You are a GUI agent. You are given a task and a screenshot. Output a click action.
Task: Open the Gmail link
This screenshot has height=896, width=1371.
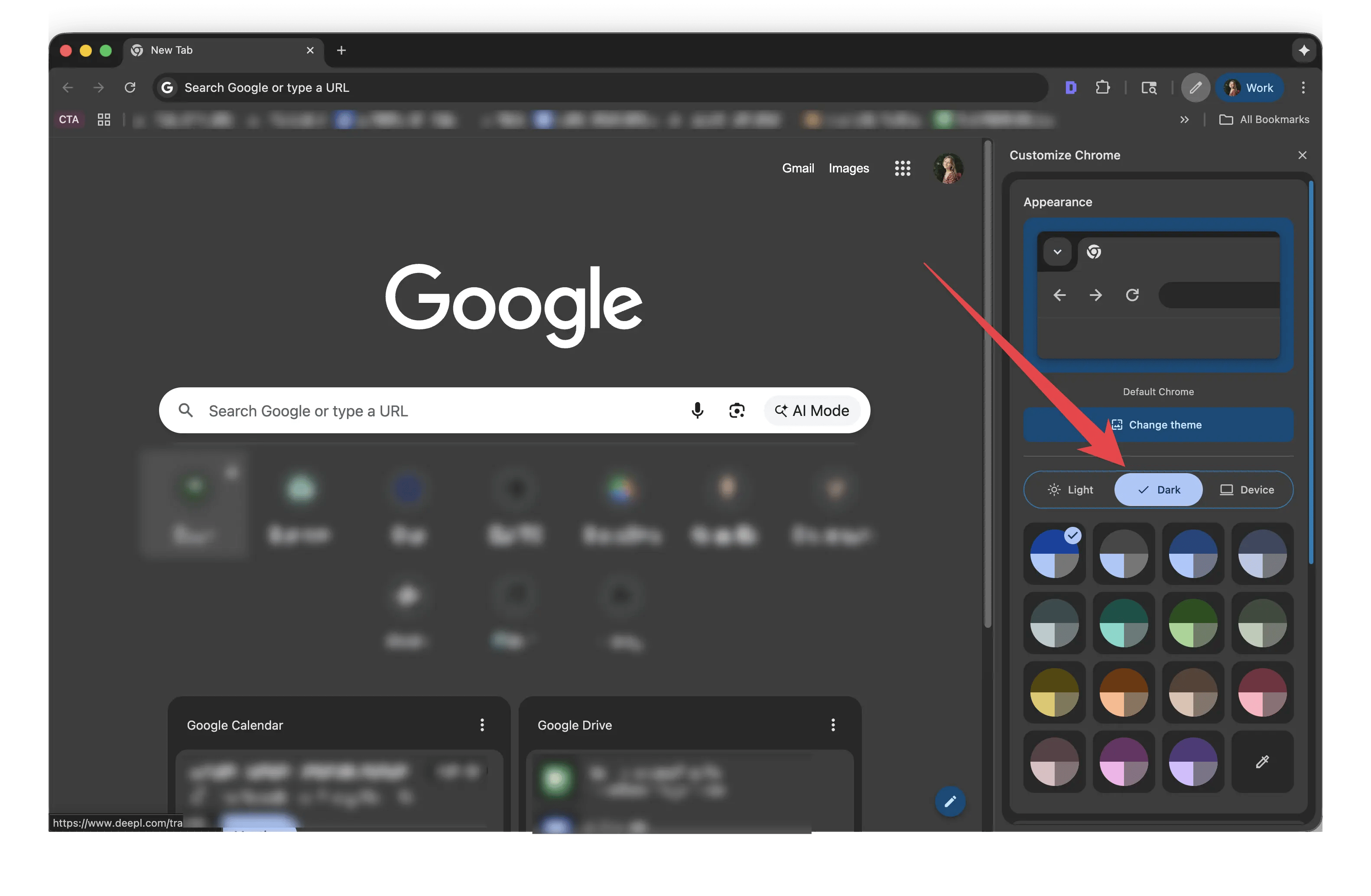798,168
